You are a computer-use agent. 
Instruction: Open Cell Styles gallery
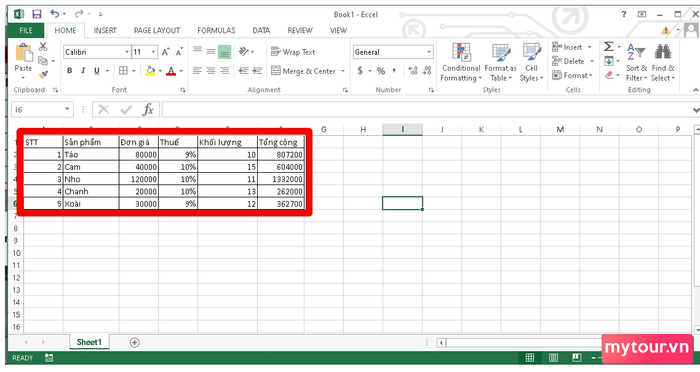click(531, 63)
